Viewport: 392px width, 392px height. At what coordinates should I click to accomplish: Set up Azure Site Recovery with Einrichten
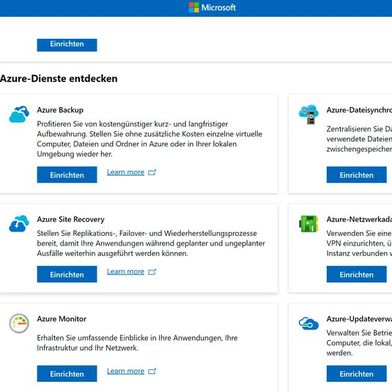[x=67, y=274]
